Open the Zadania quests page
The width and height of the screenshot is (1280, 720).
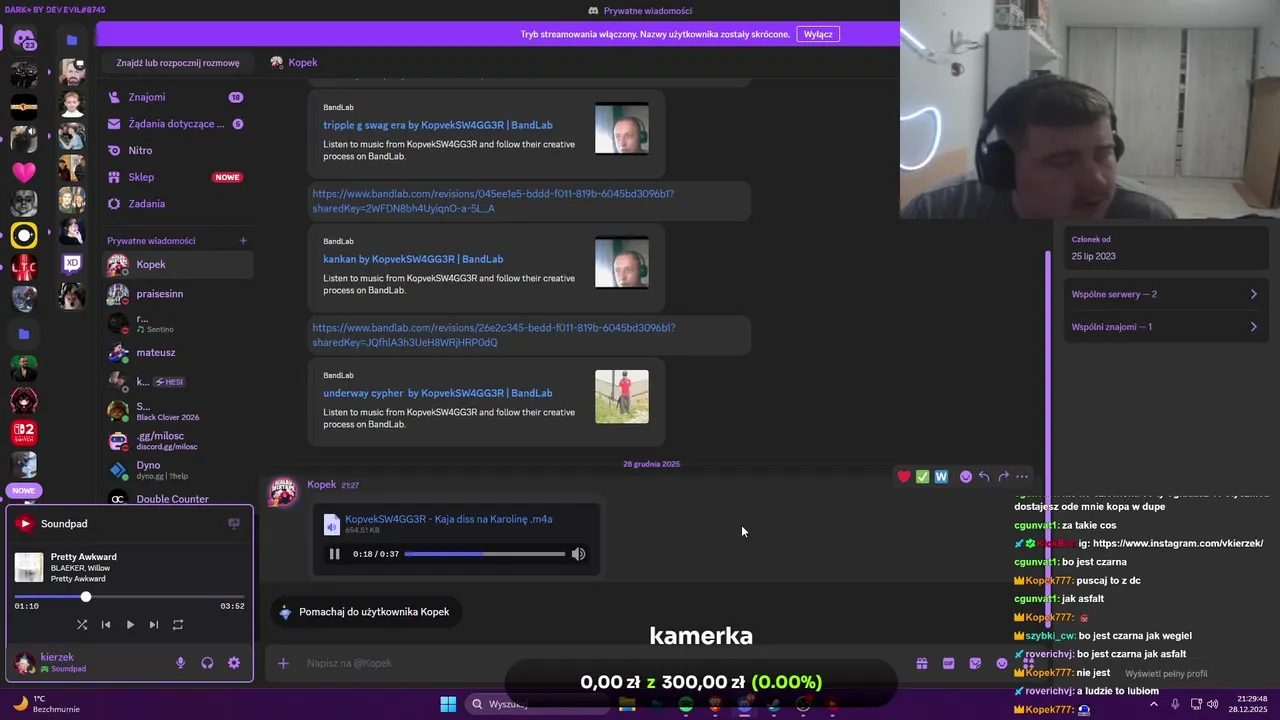pyautogui.click(x=178, y=204)
